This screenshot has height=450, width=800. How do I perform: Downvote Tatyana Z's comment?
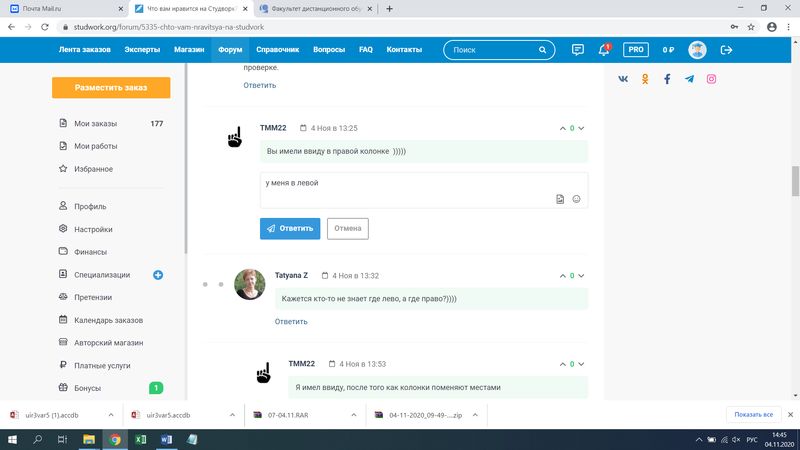[581, 275]
